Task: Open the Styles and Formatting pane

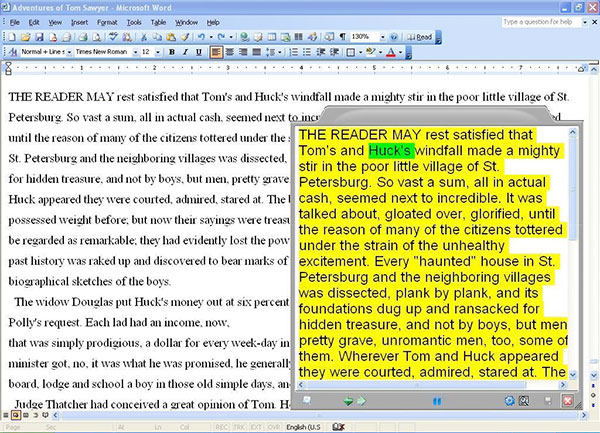Action: click(12, 52)
